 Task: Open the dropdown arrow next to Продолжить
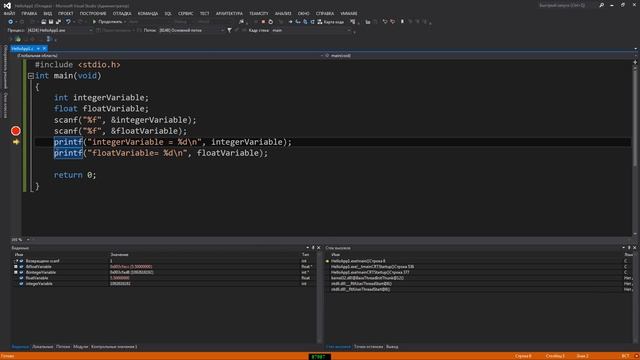(125, 22)
